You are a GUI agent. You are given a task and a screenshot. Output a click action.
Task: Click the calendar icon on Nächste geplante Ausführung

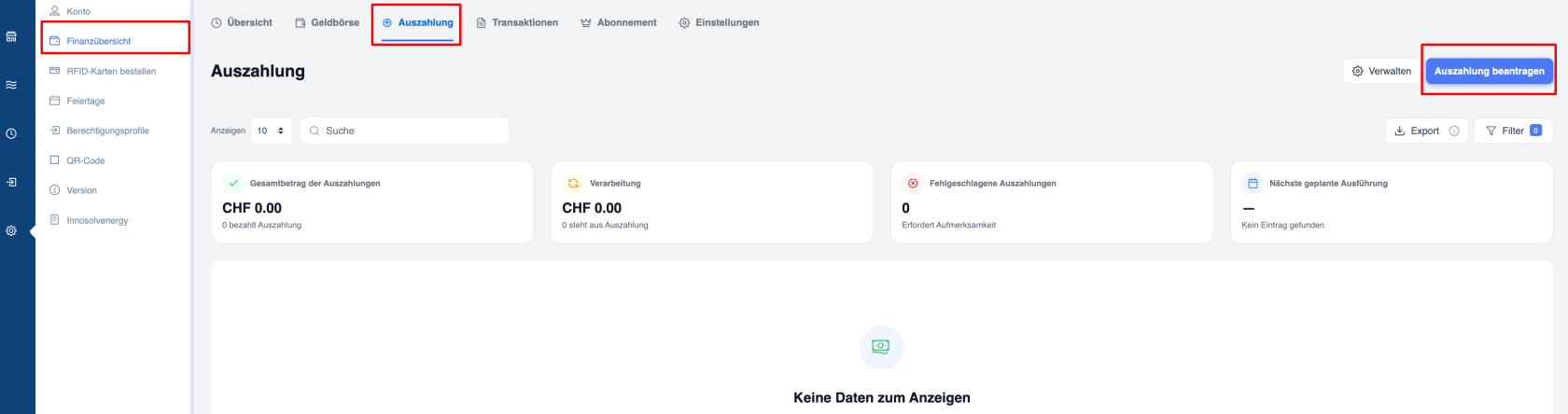click(x=1253, y=183)
